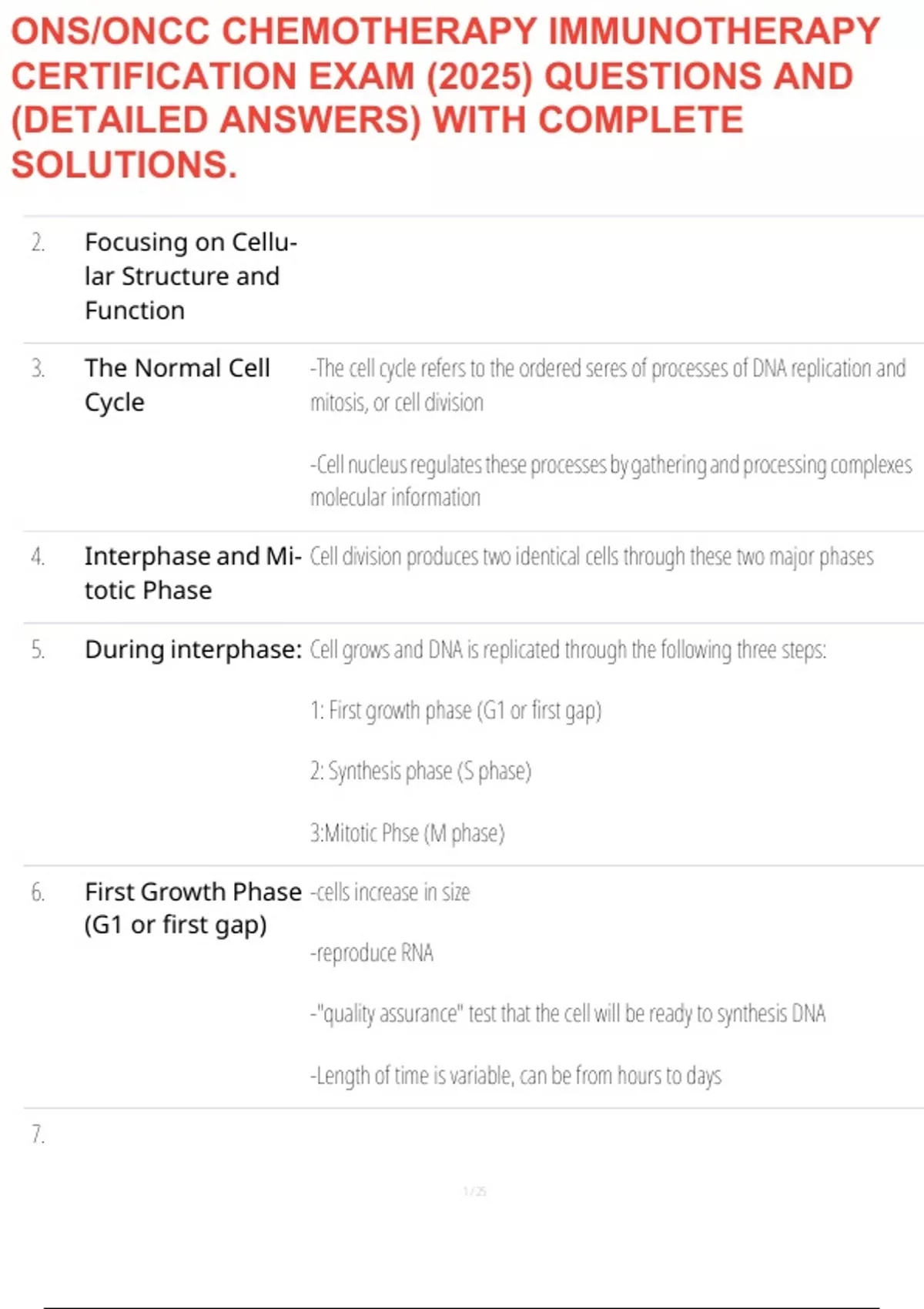Click the page number indicator 1/25
This screenshot has height=1309, width=924.
click(x=475, y=1191)
